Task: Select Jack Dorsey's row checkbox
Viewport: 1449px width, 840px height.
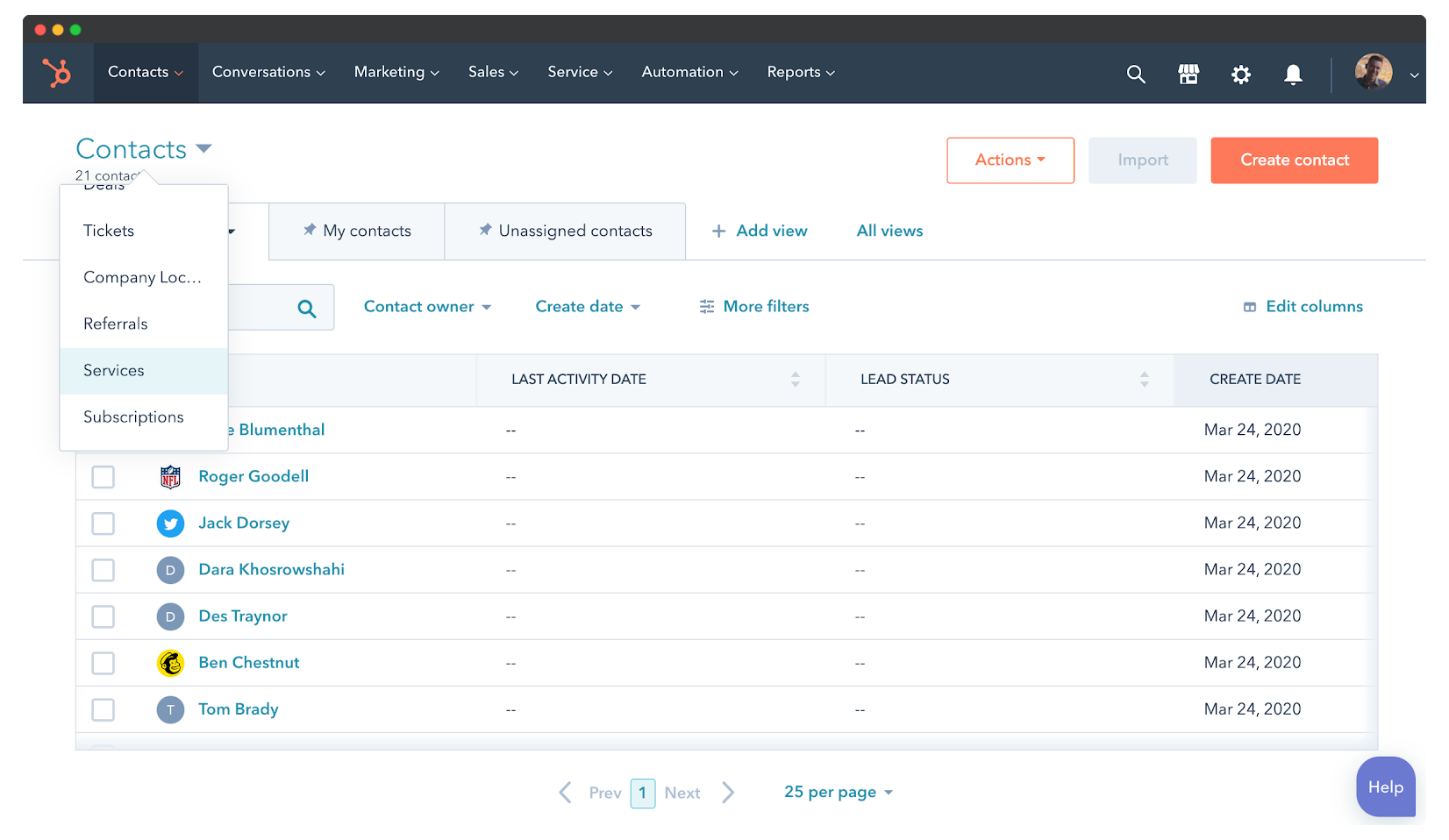Action: tap(103, 523)
